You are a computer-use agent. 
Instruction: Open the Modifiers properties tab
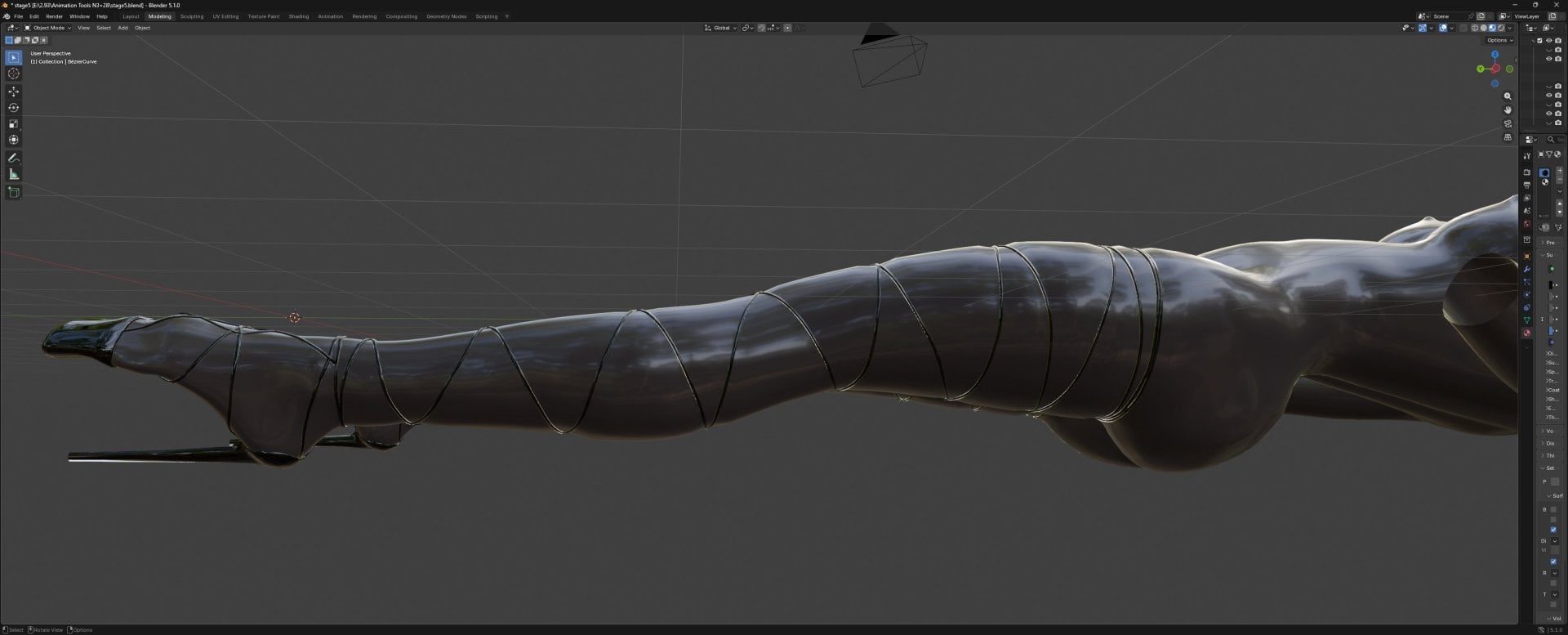click(1527, 270)
